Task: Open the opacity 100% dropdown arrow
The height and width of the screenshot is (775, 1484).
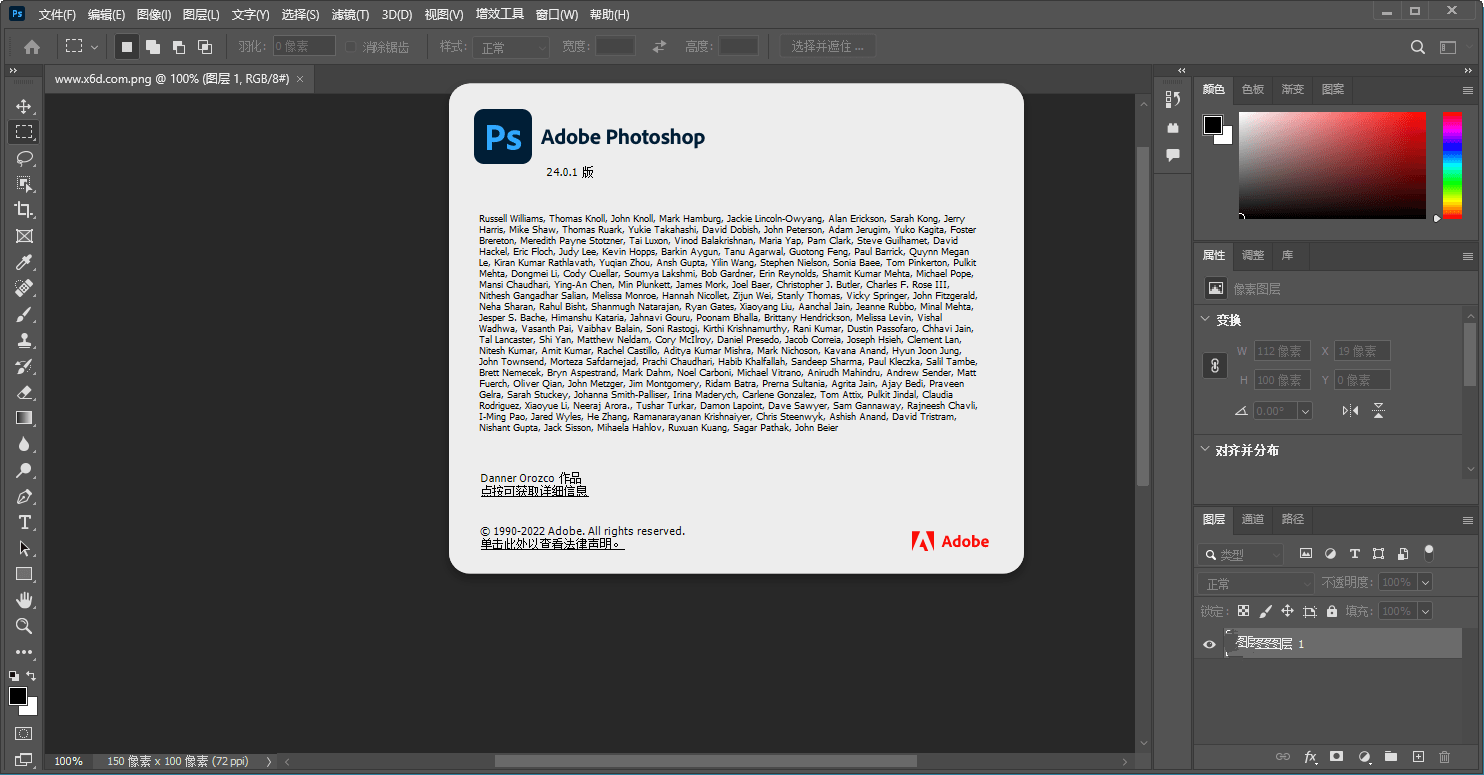Action: coord(1425,582)
